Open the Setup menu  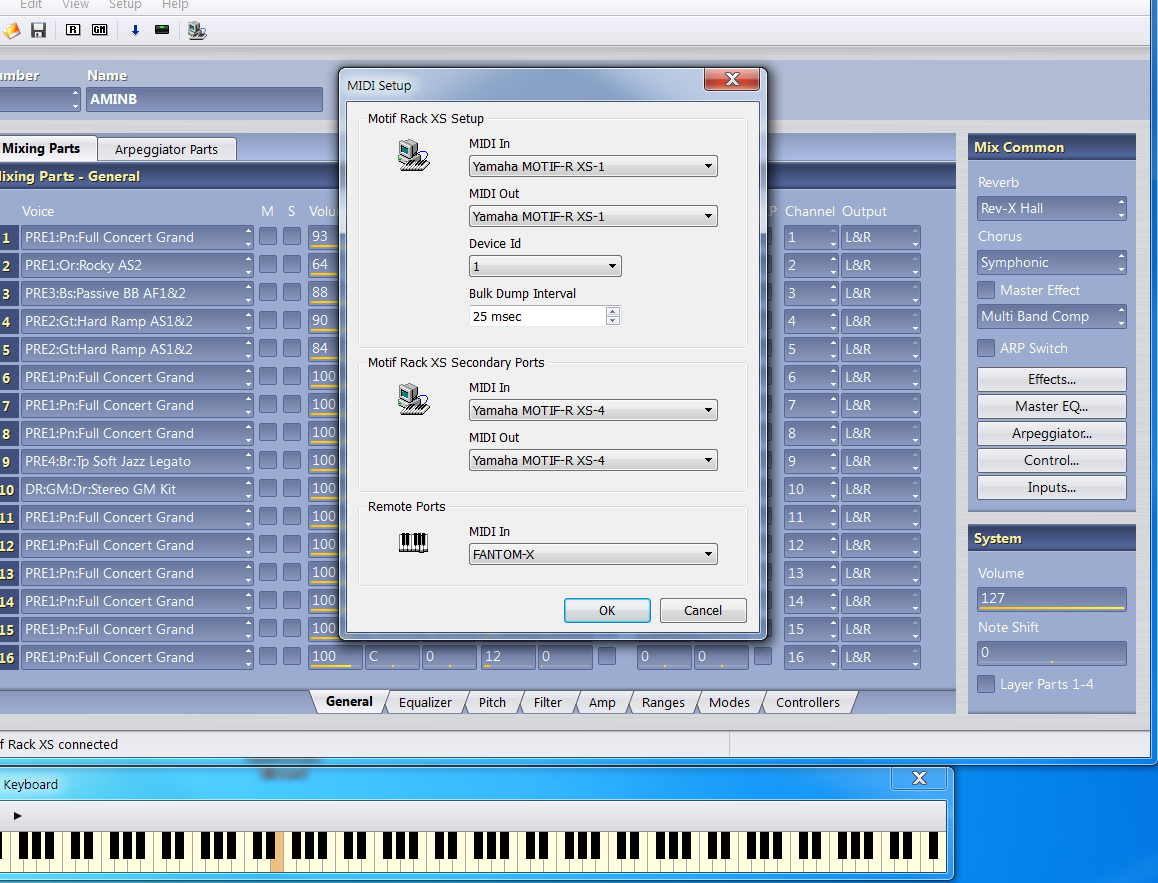coord(125,5)
